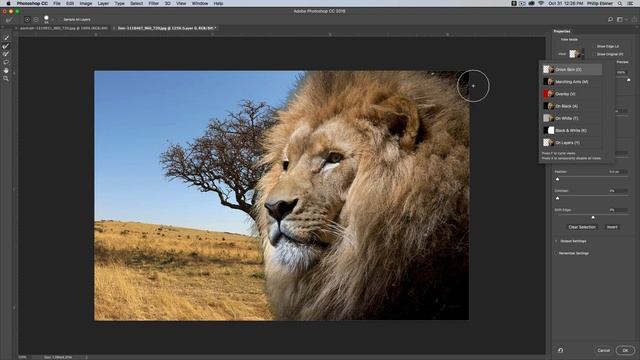Select the Hand tool
This screenshot has height=360, width=640.
coord(6,71)
